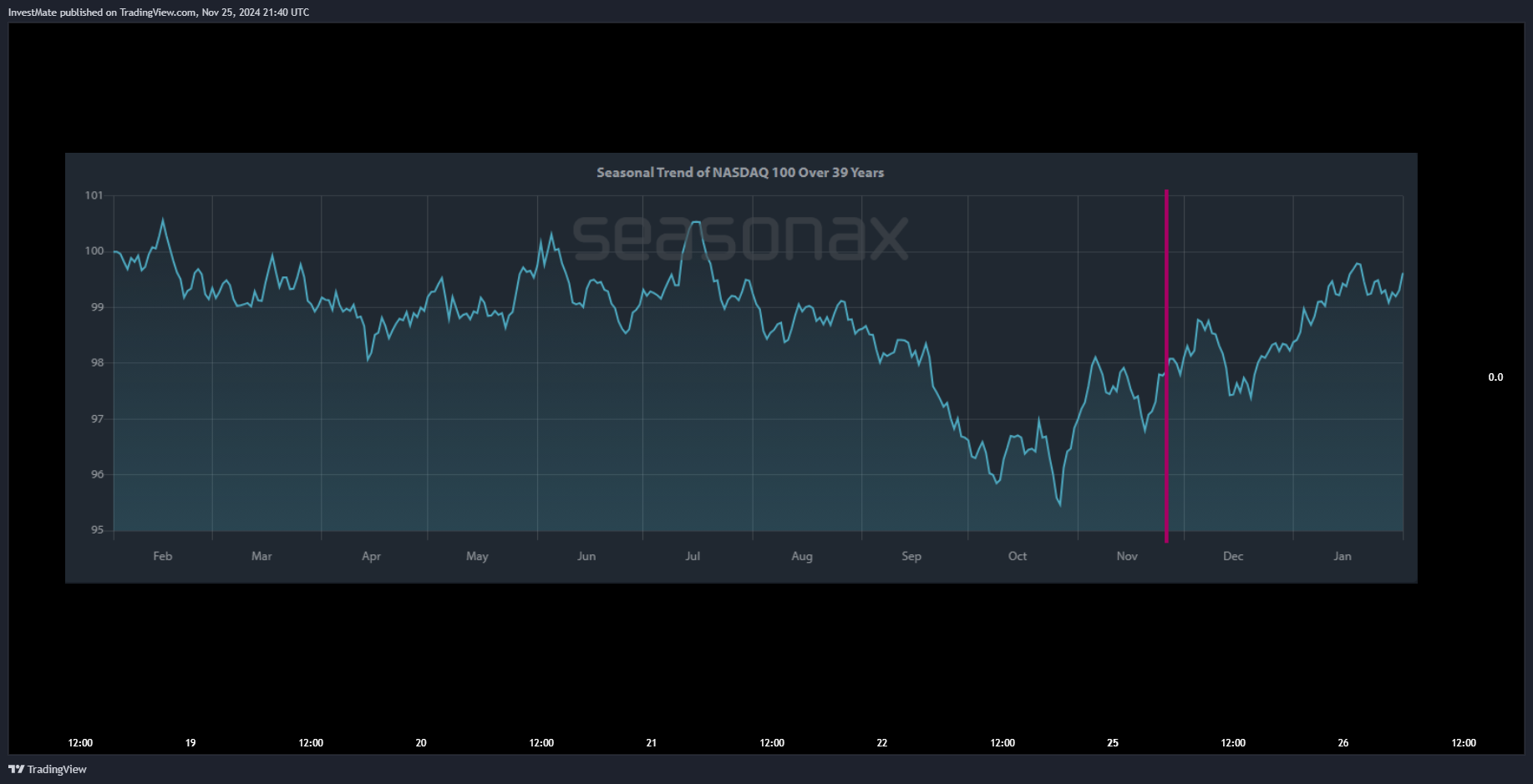Click the 'Feb' month label
Viewport: 1533px width, 784px height.
click(x=163, y=556)
